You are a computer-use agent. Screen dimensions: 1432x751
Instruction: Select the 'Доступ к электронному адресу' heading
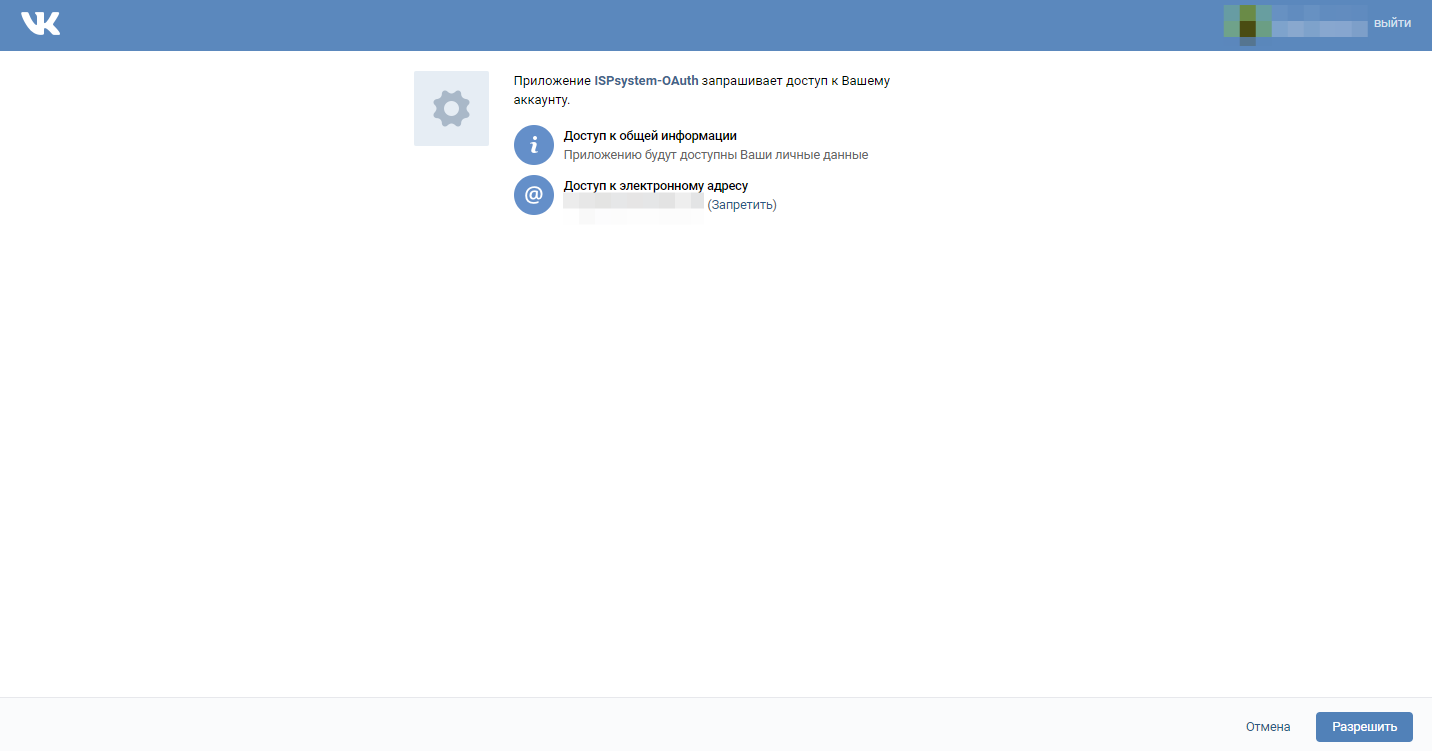(656, 186)
